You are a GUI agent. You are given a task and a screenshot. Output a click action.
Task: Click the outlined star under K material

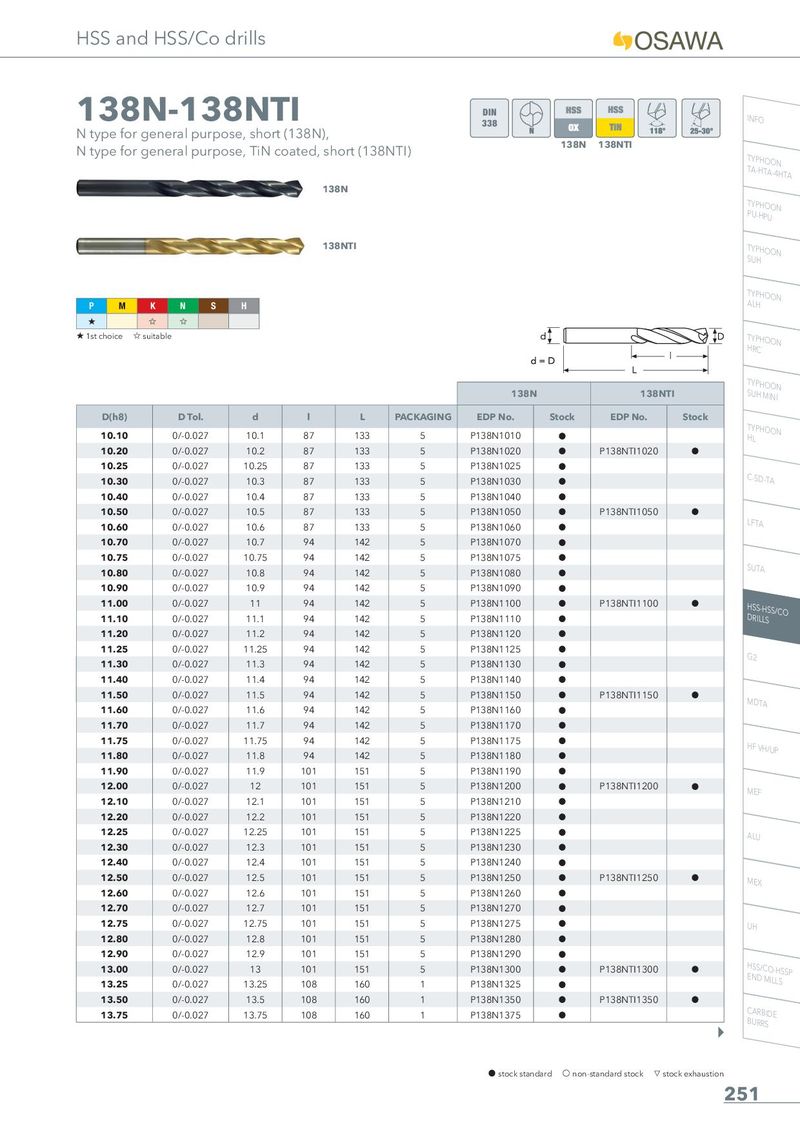(x=152, y=321)
